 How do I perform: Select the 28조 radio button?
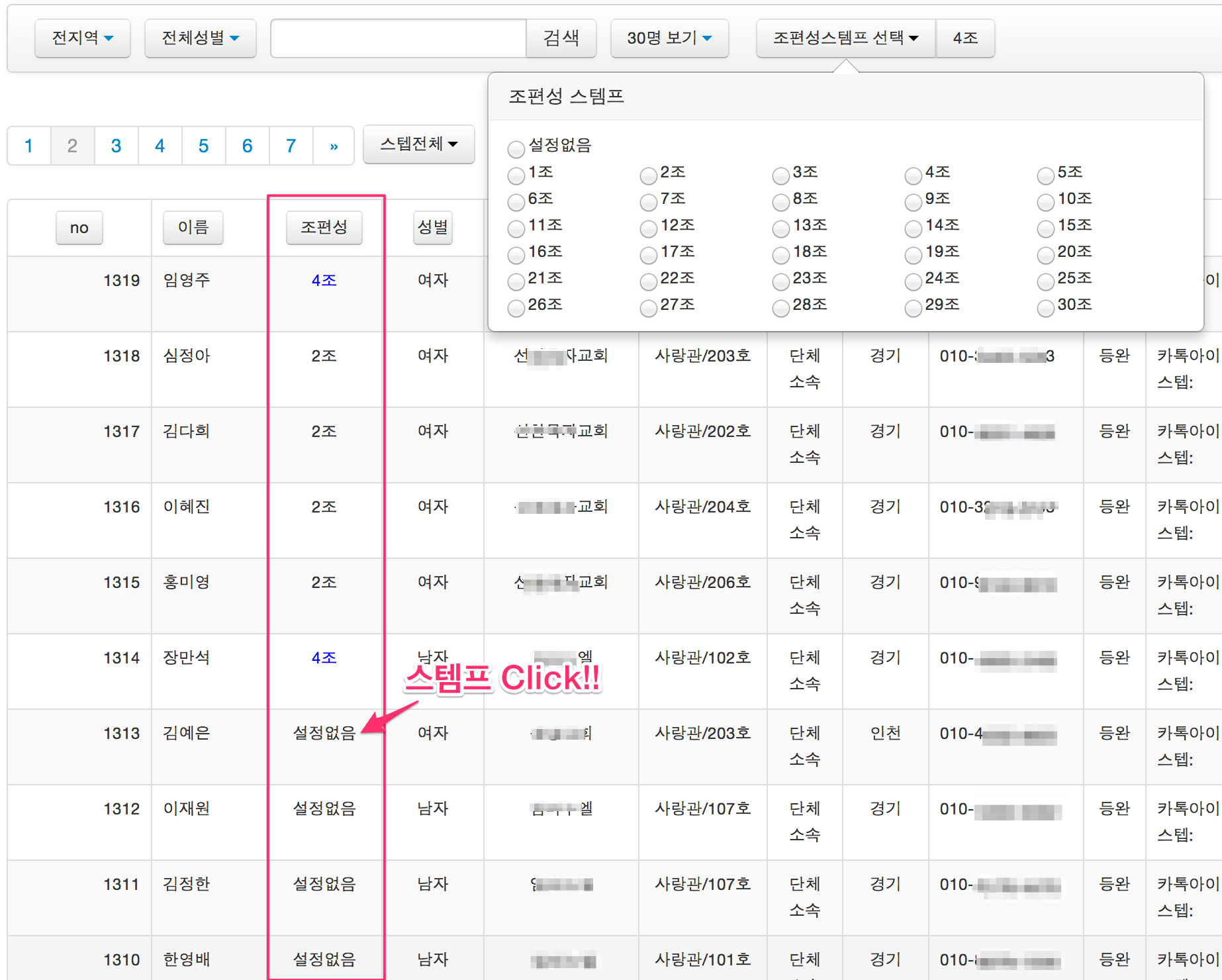point(781,308)
